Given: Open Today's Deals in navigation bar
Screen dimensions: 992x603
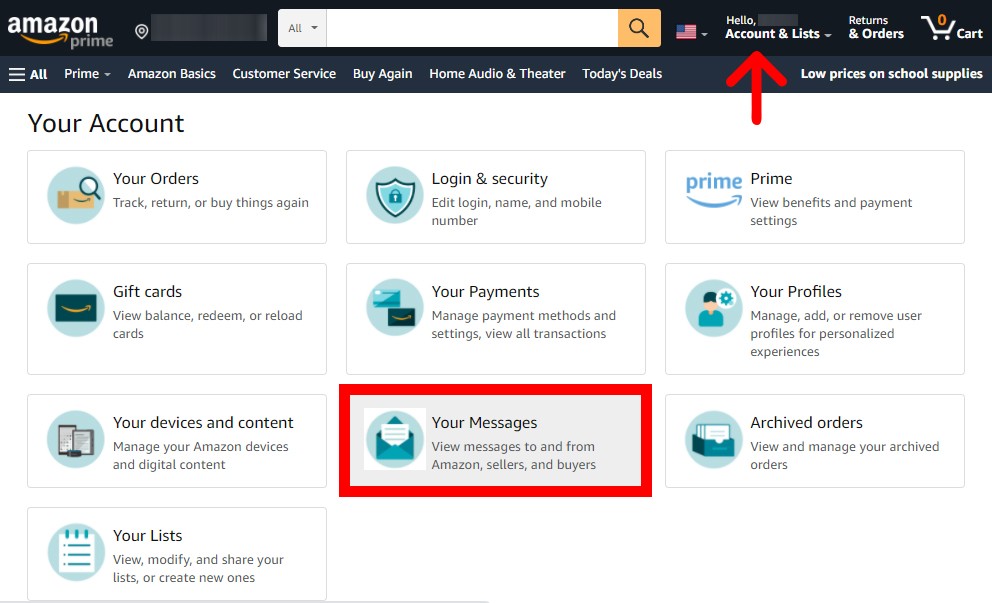Looking at the screenshot, I should tap(622, 74).
